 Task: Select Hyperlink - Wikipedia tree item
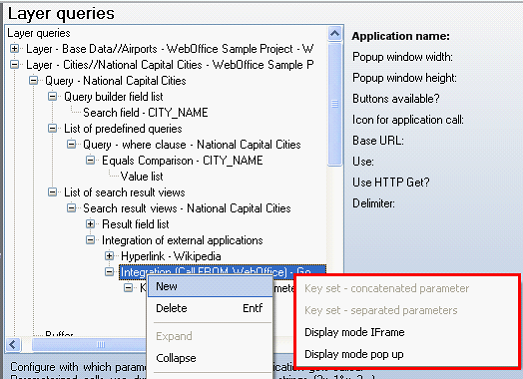(171, 256)
